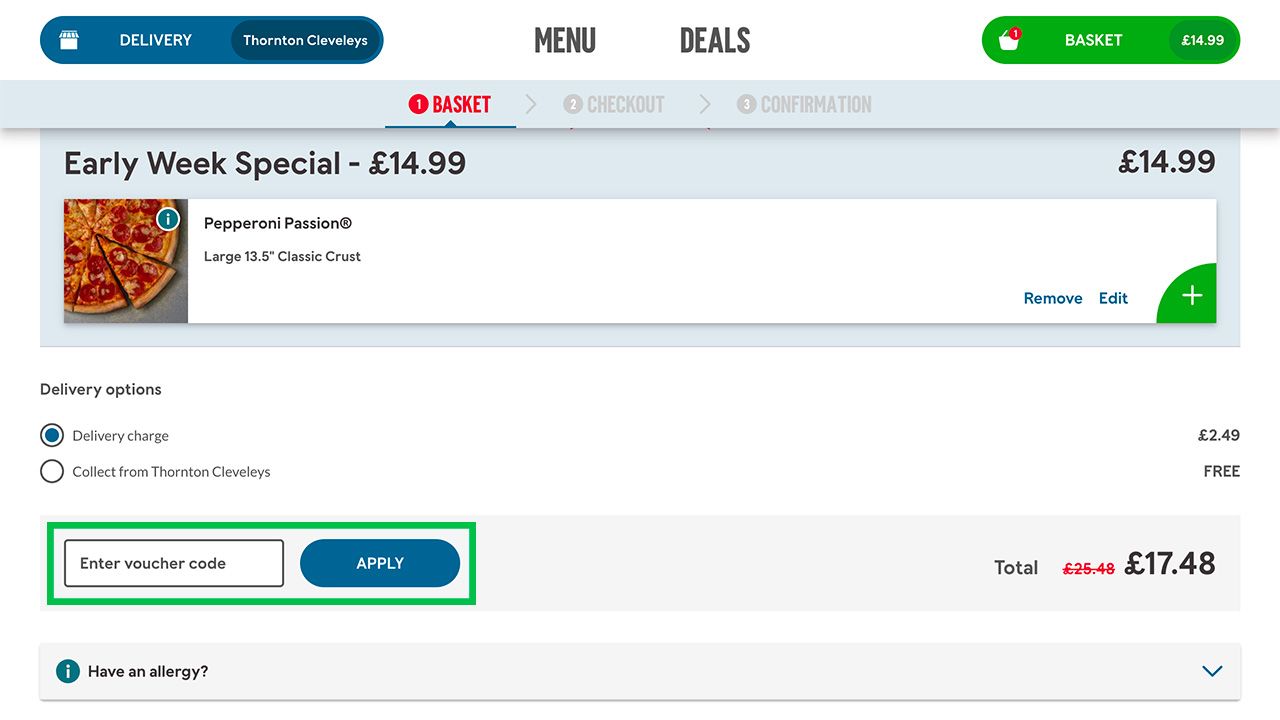
Task: Expand the Have an allergy section
Action: (x=1212, y=671)
